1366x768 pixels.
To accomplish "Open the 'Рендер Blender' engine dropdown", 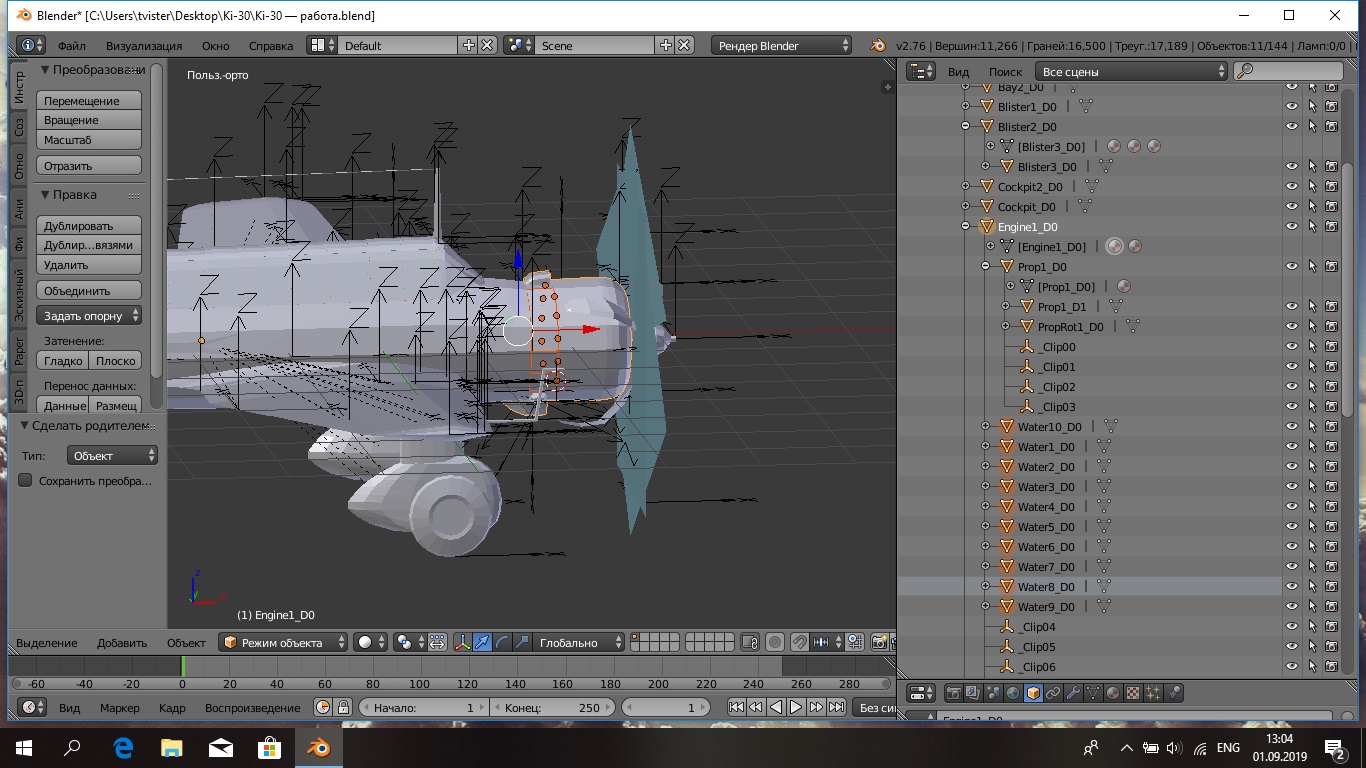I will (x=782, y=46).
